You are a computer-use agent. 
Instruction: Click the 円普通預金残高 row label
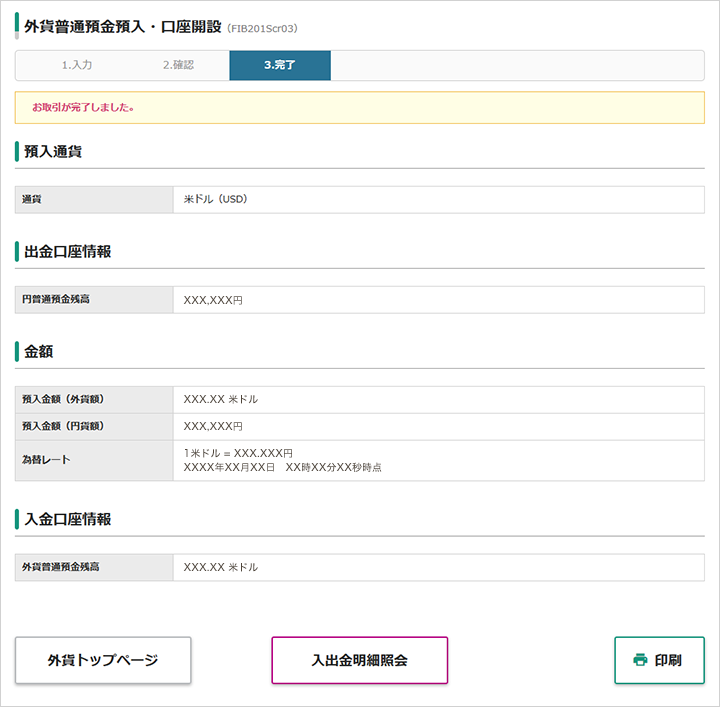56,299
